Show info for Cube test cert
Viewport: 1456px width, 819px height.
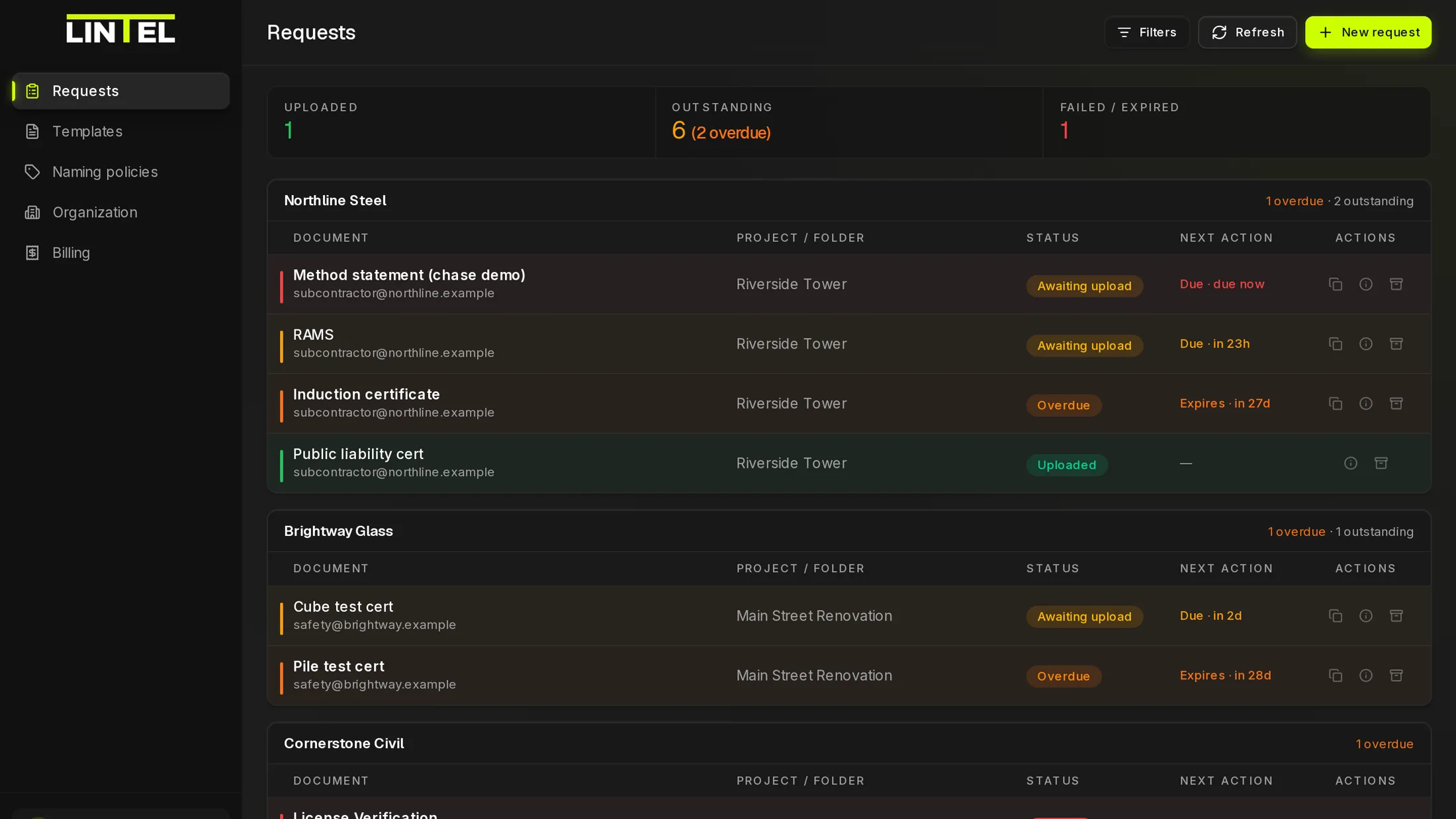[1366, 616]
